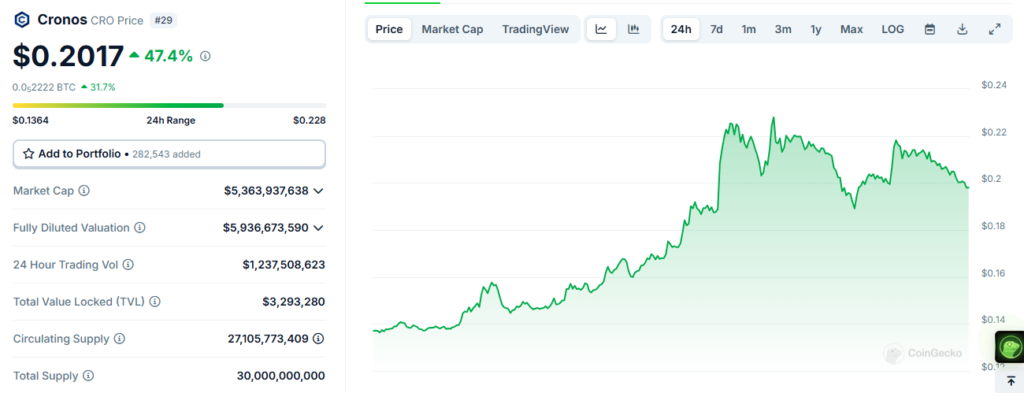Click the $0.2017 price text
This screenshot has height=393, width=1024.
click(68, 56)
